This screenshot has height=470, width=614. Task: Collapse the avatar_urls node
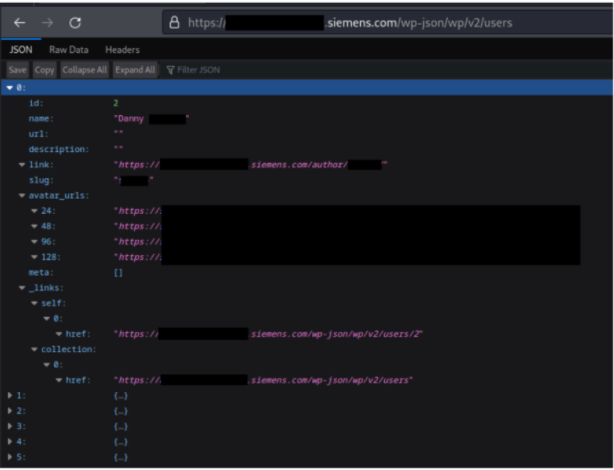pos(22,195)
